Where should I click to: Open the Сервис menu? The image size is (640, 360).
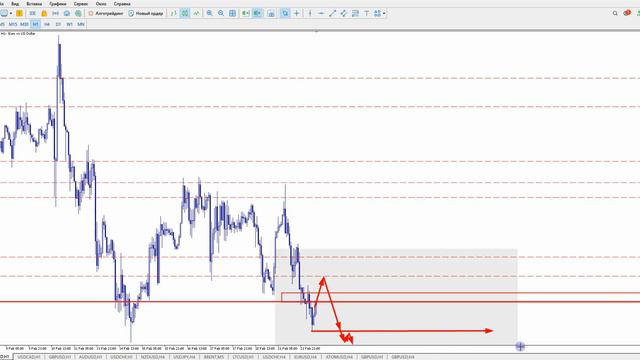click(81, 4)
